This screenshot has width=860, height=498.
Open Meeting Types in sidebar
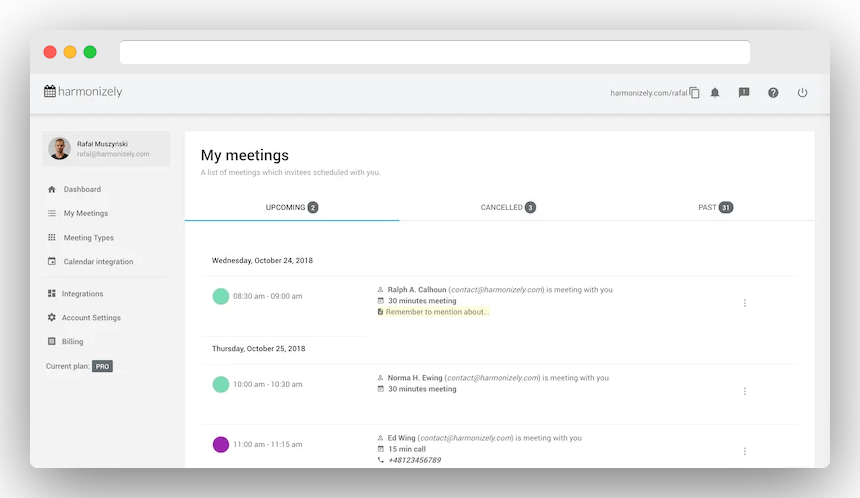[x=88, y=237]
